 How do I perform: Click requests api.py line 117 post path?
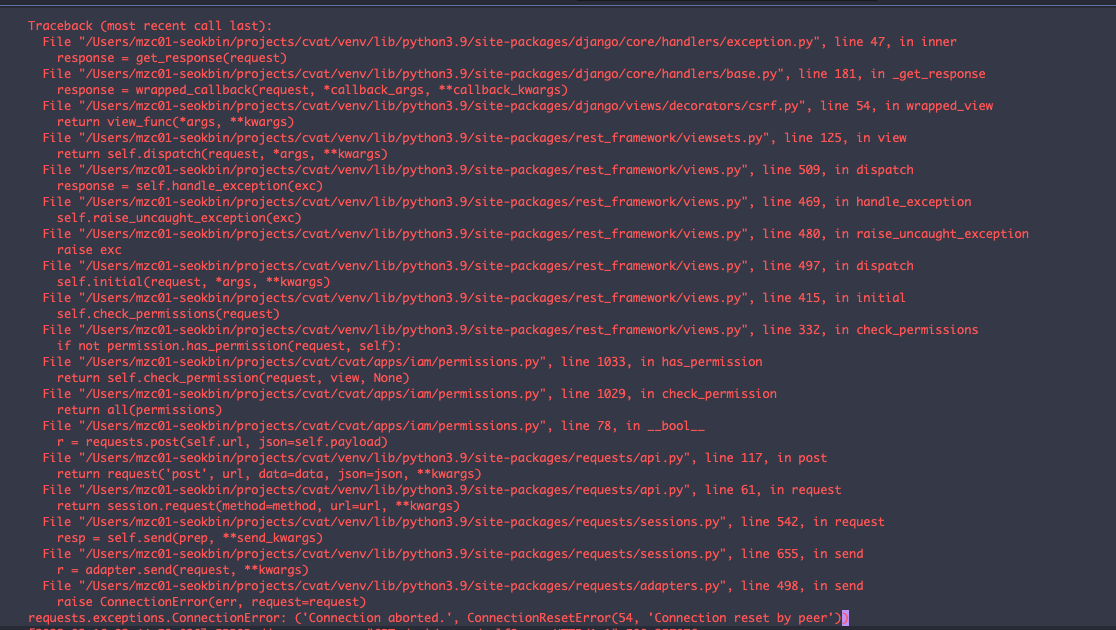pos(435,458)
